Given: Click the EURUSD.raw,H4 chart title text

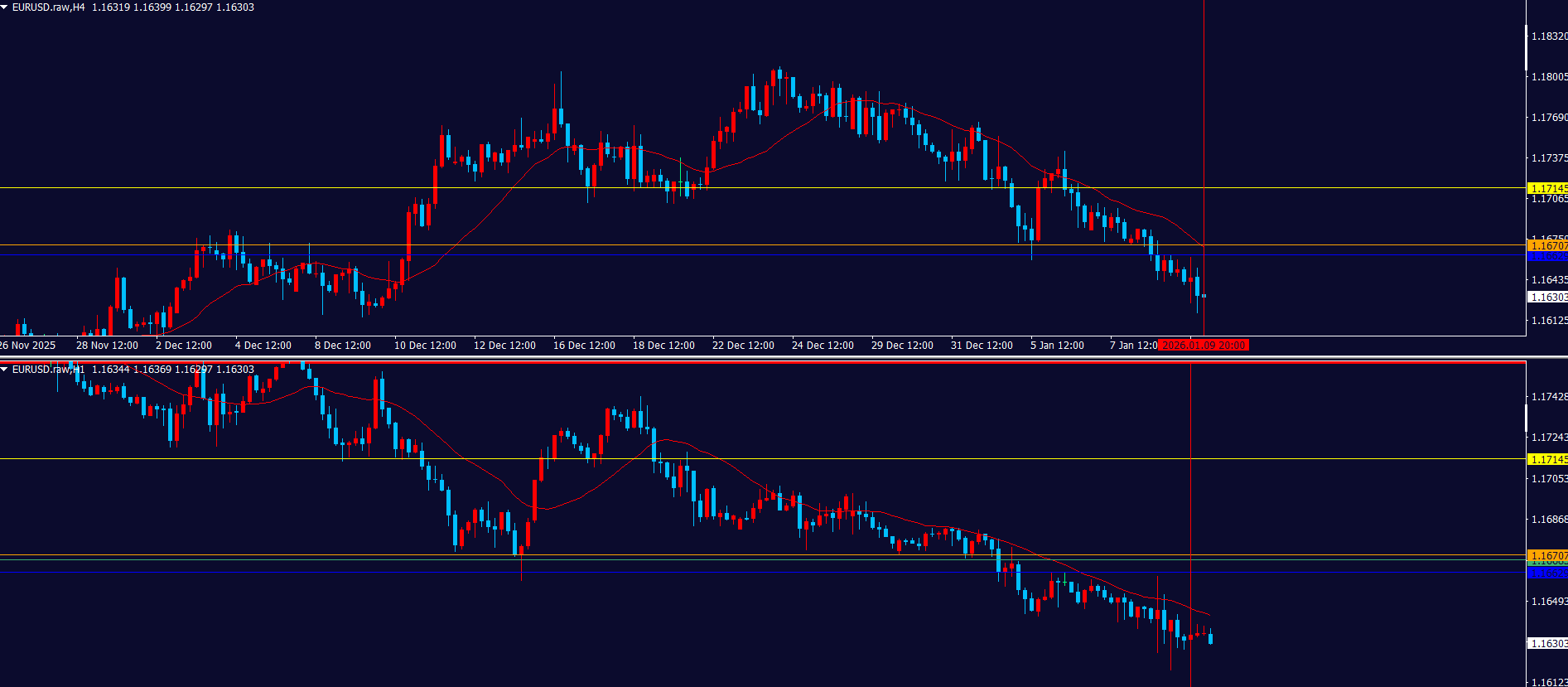Looking at the screenshot, I should pos(48,7).
